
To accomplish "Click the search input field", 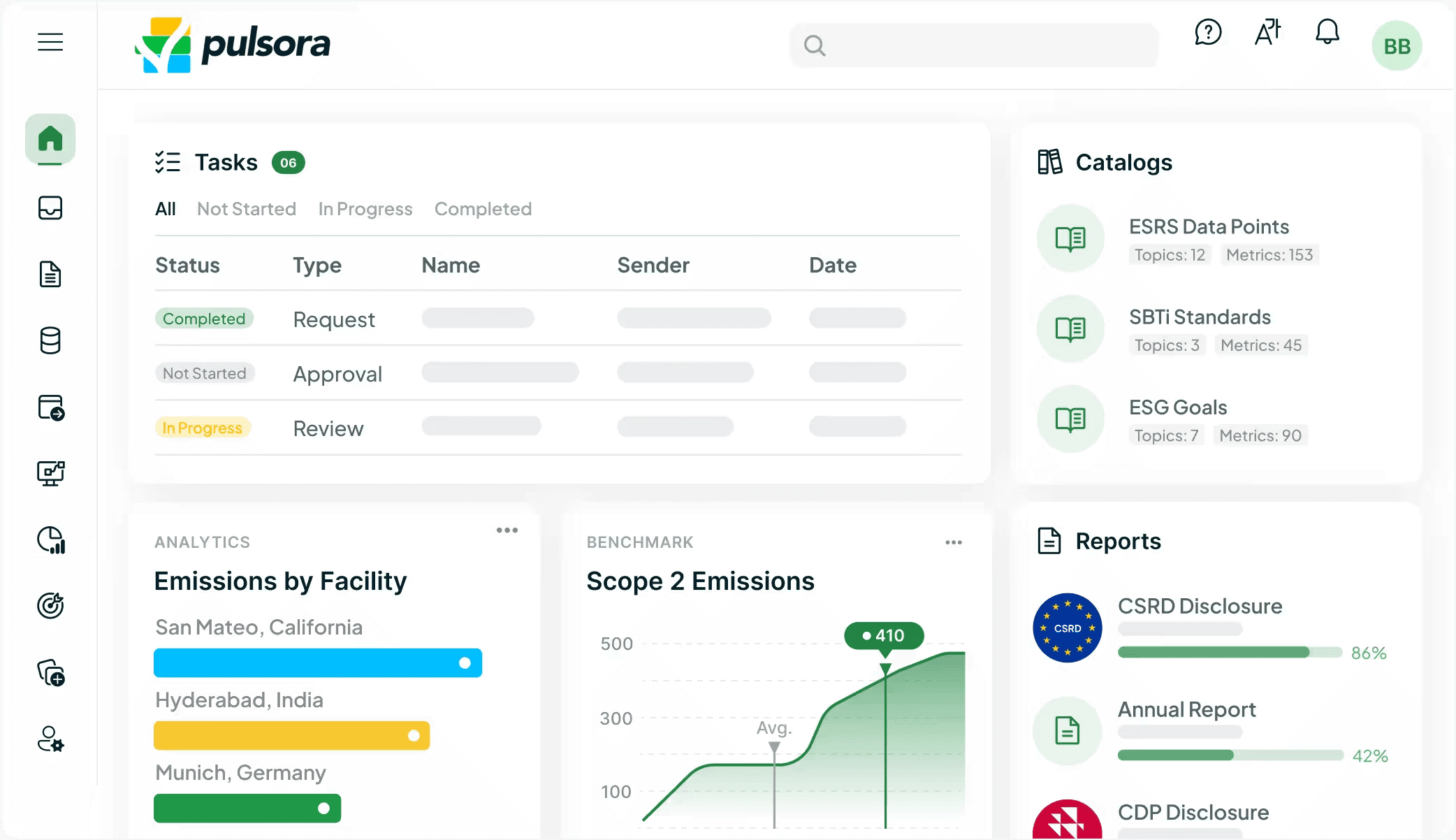I will 974,46.
